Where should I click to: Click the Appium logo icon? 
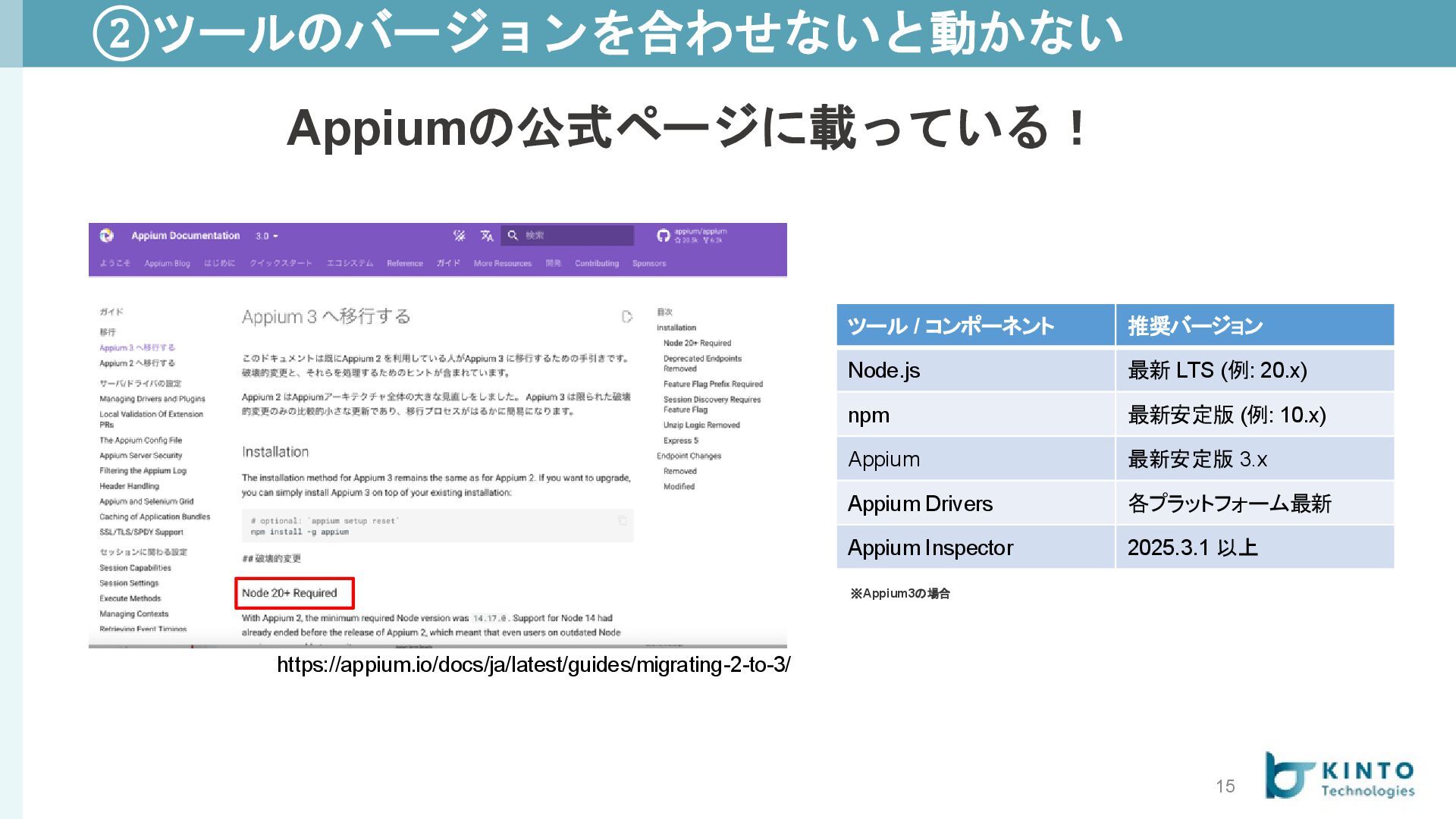[106, 236]
